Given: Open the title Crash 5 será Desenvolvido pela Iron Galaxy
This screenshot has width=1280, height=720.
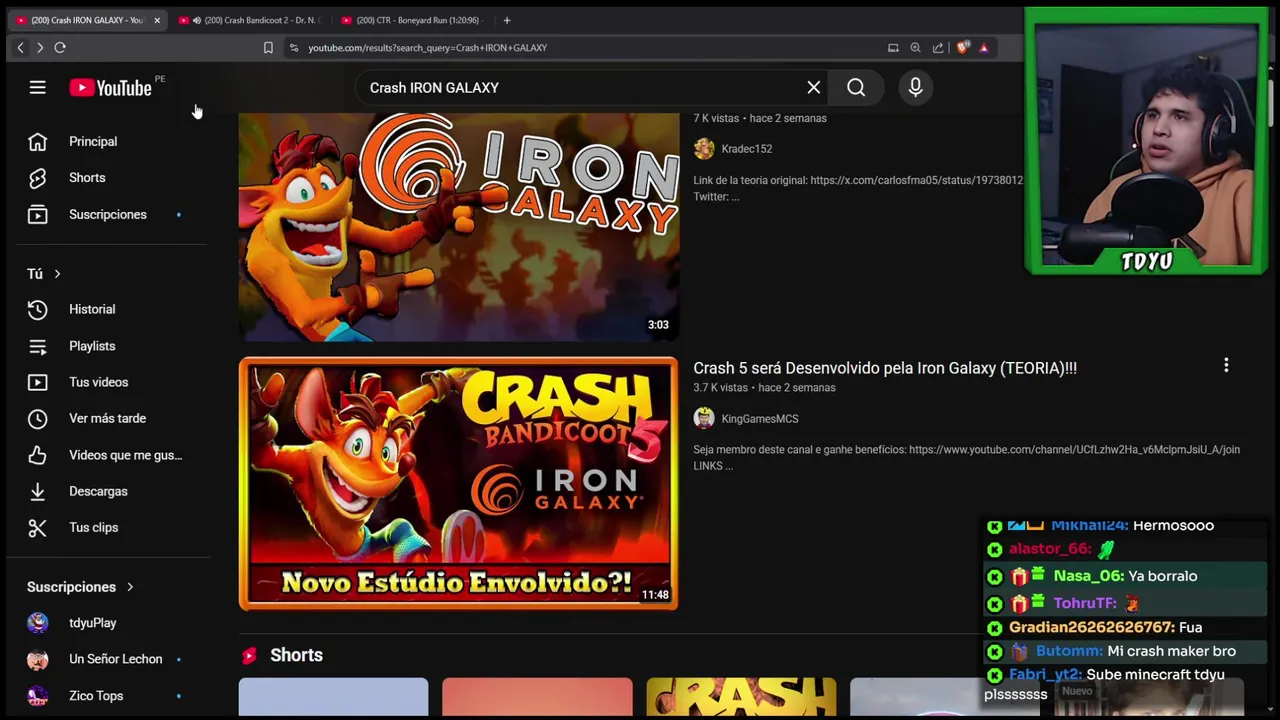Looking at the screenshot, I should click(885, 368).
